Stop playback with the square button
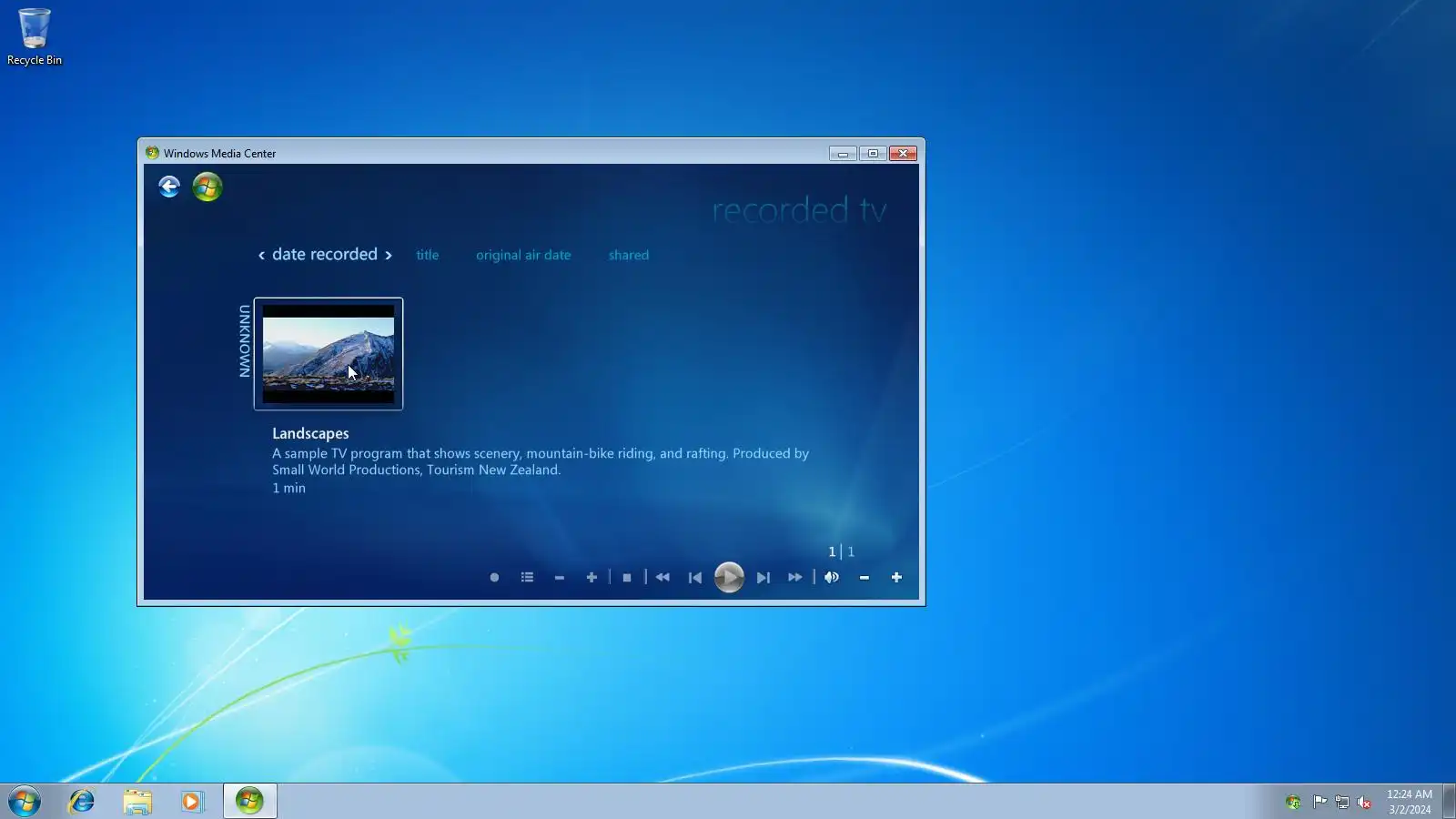 [x=627, y=578]
